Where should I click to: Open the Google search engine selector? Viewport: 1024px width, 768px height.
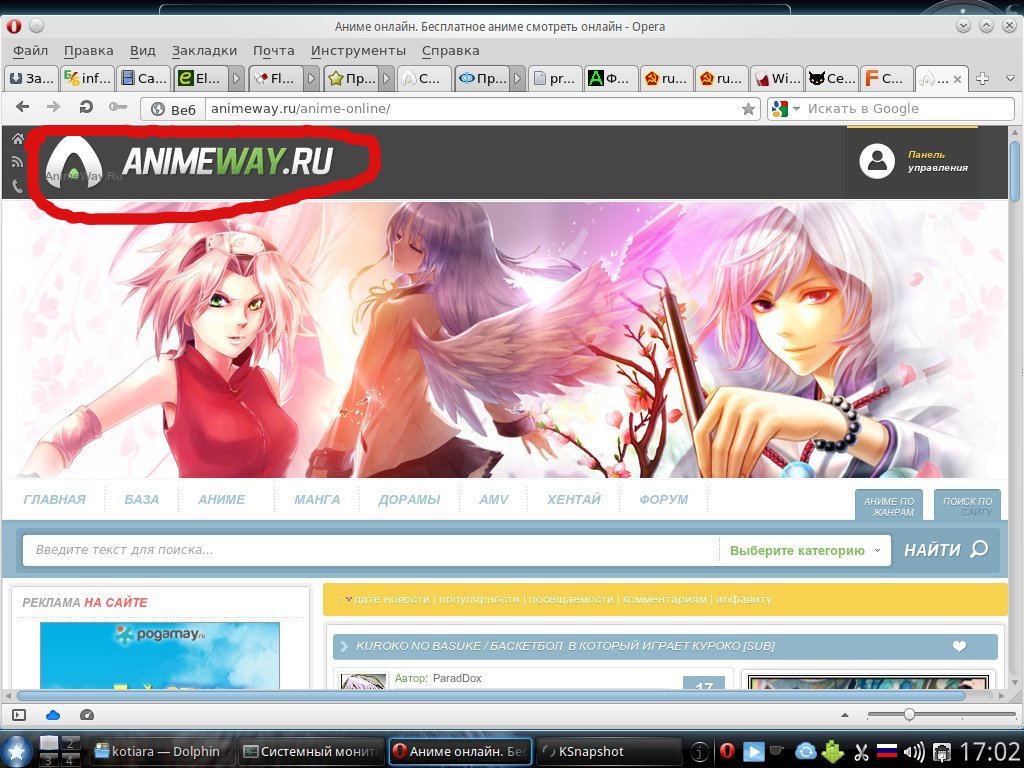785,108
